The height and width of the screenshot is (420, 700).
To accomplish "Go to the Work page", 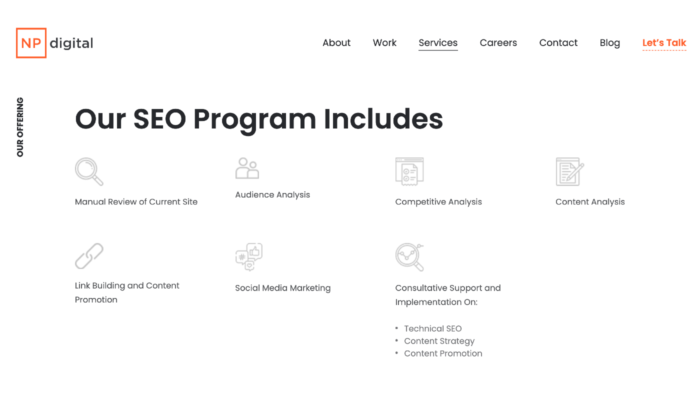I will [x=384, y=43].
